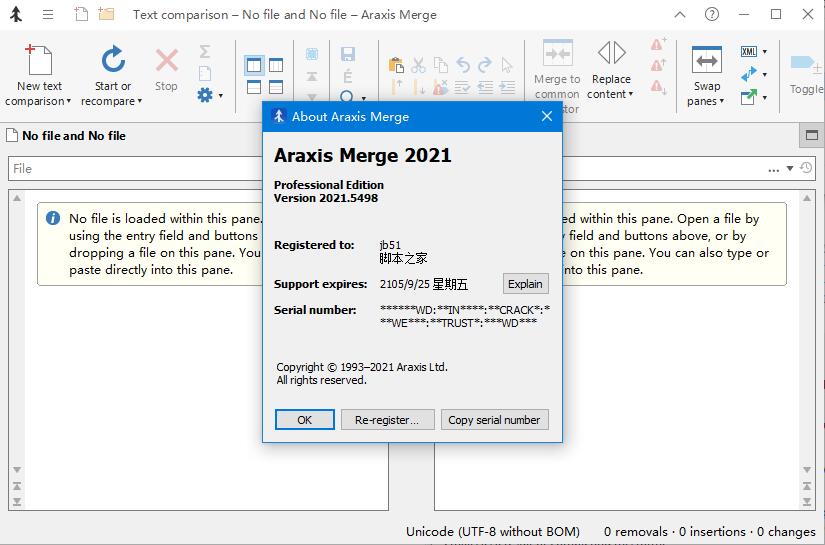Click the paste clipboard icon
Image resolution: width=825 pixels, height=545 pixels.
(x=396, y=65)
